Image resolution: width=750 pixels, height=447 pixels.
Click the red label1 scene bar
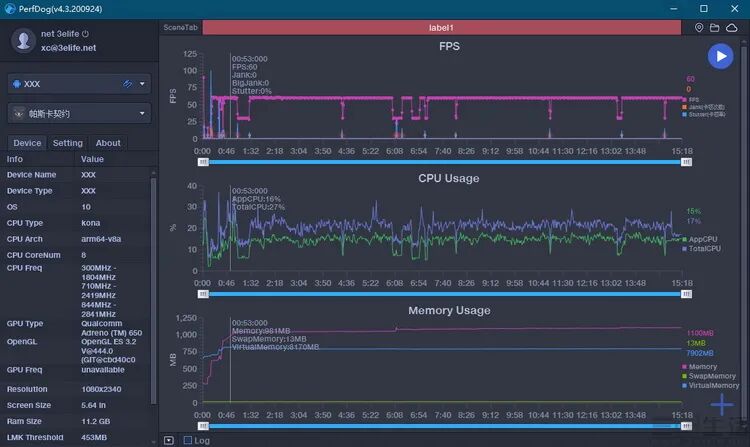(x=441, y=28)
